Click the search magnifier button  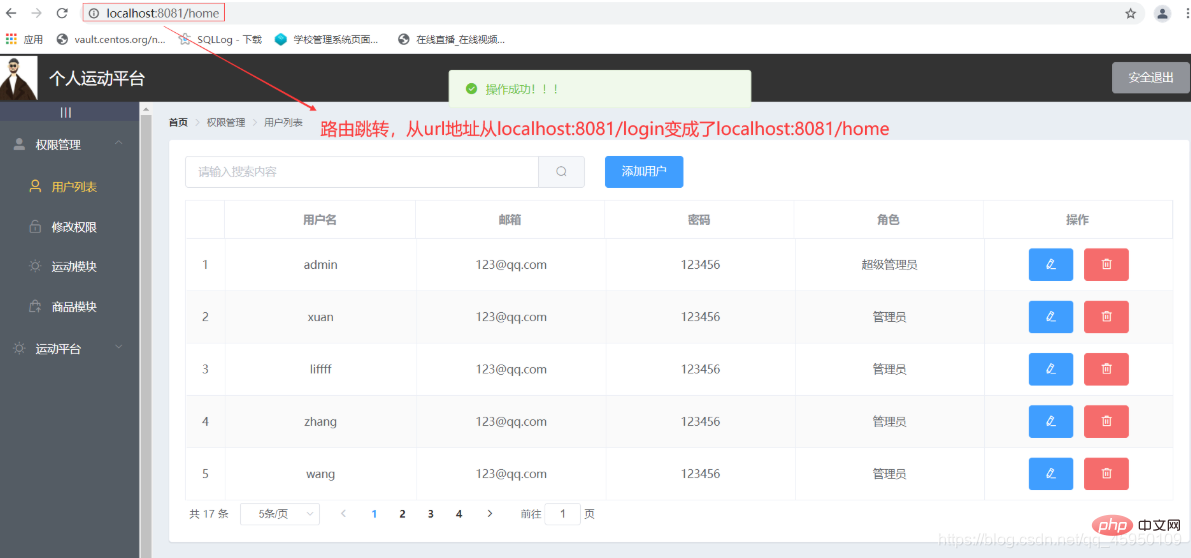(561, 172)
